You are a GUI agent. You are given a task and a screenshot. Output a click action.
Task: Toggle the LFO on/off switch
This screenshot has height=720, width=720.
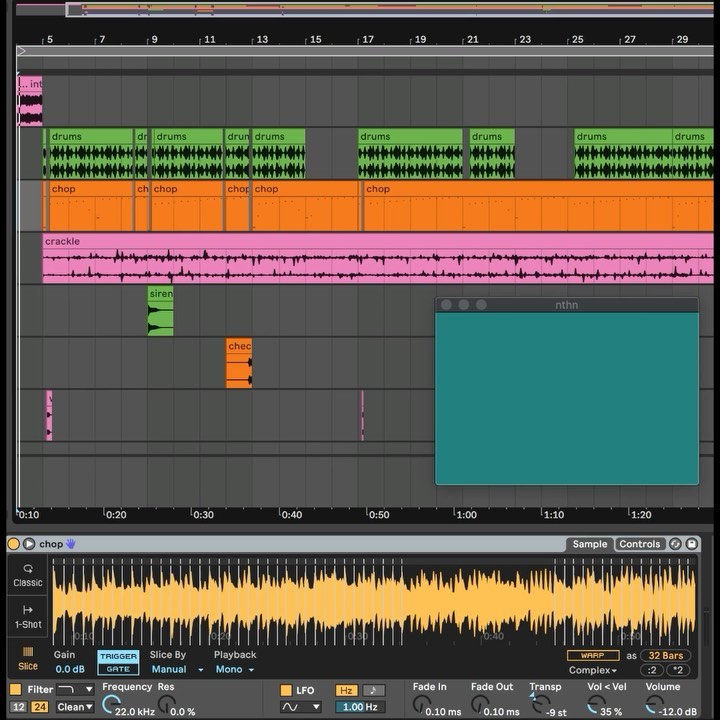286,690
